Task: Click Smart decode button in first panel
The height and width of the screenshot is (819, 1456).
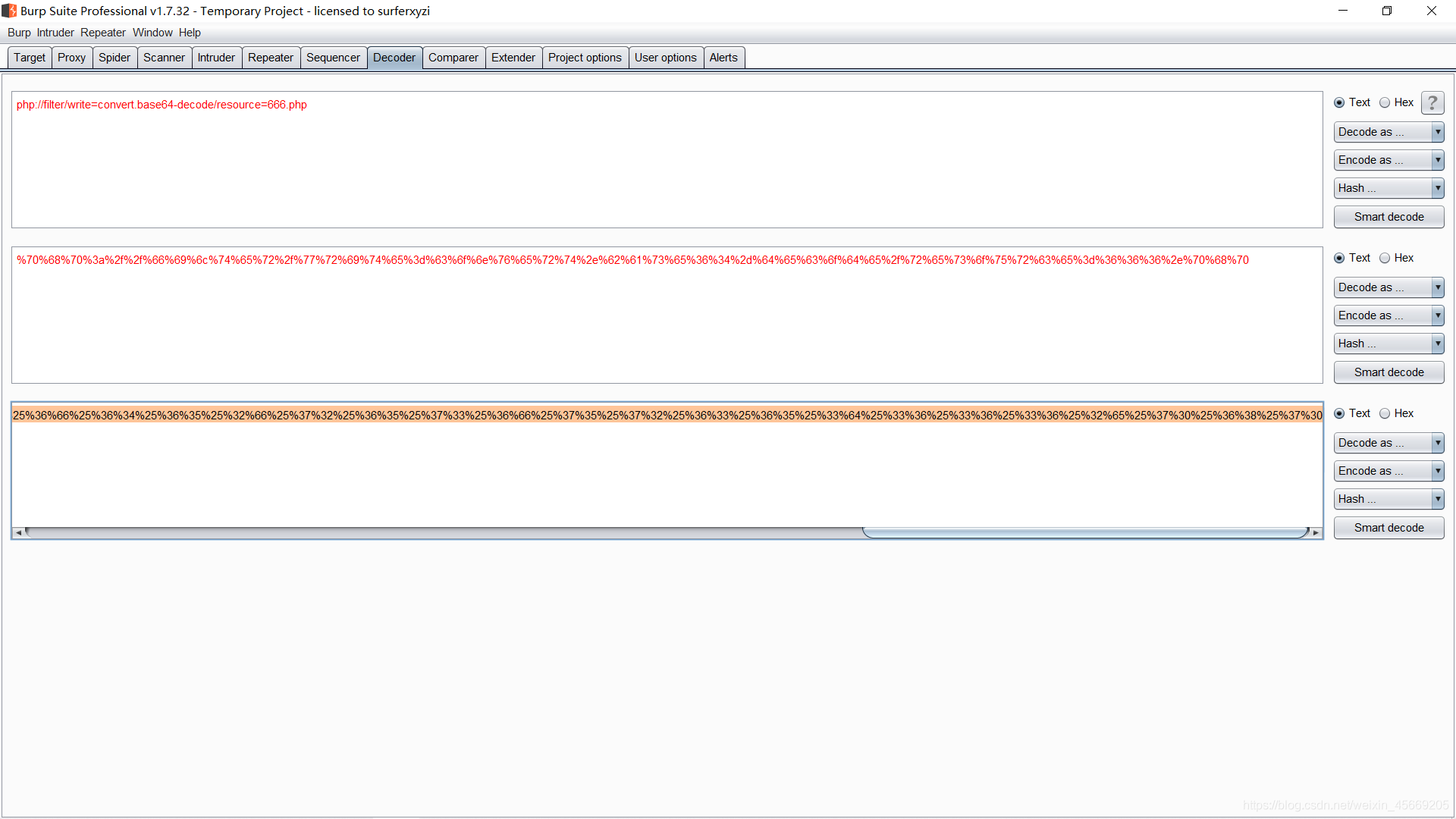Action: [x=1388, y=216]
